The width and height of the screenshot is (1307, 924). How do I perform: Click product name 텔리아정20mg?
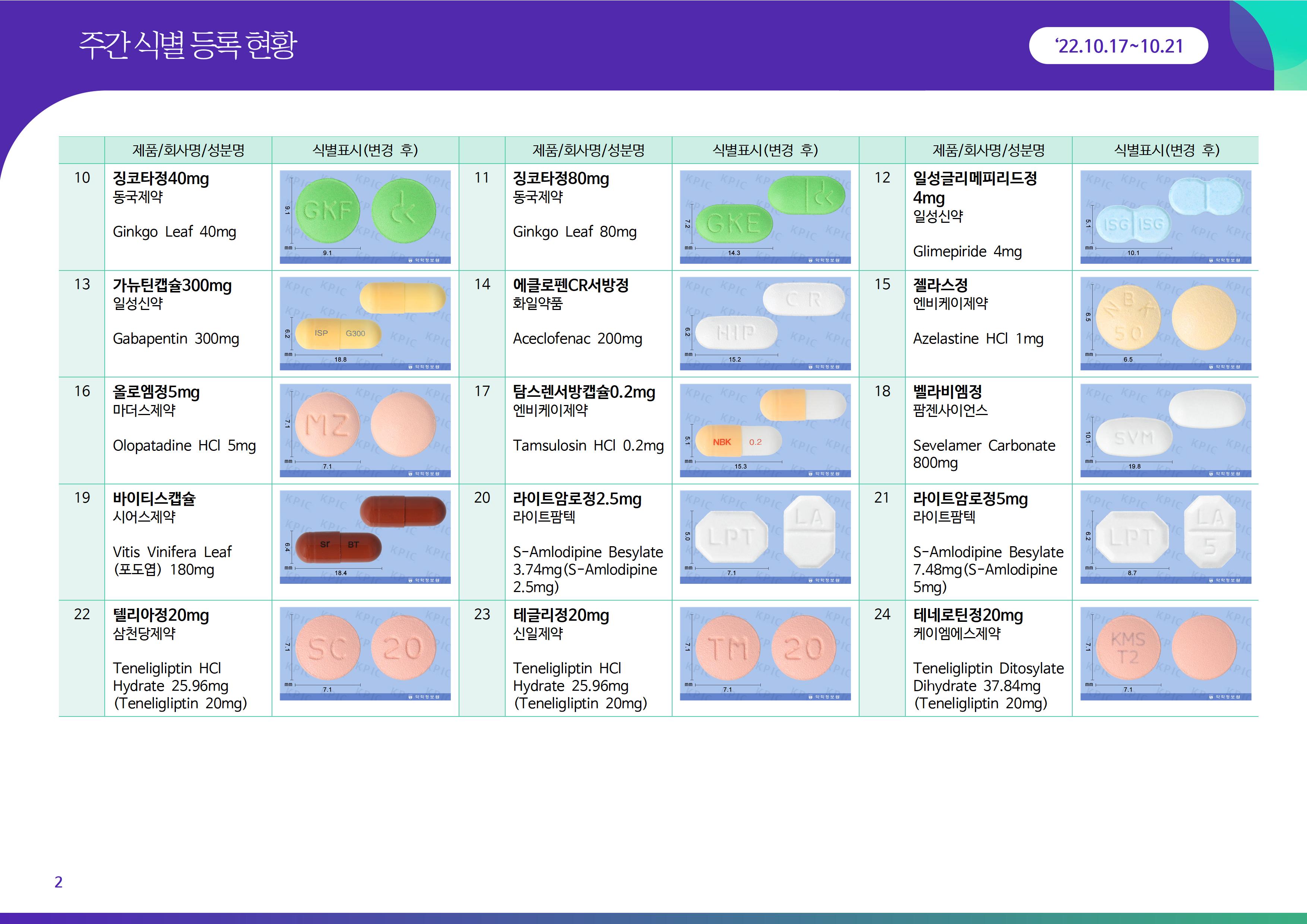(x=161, y=616)
